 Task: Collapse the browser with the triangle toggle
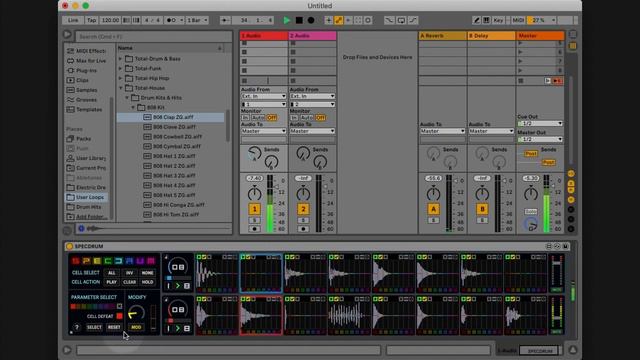[x=67, y=35]
